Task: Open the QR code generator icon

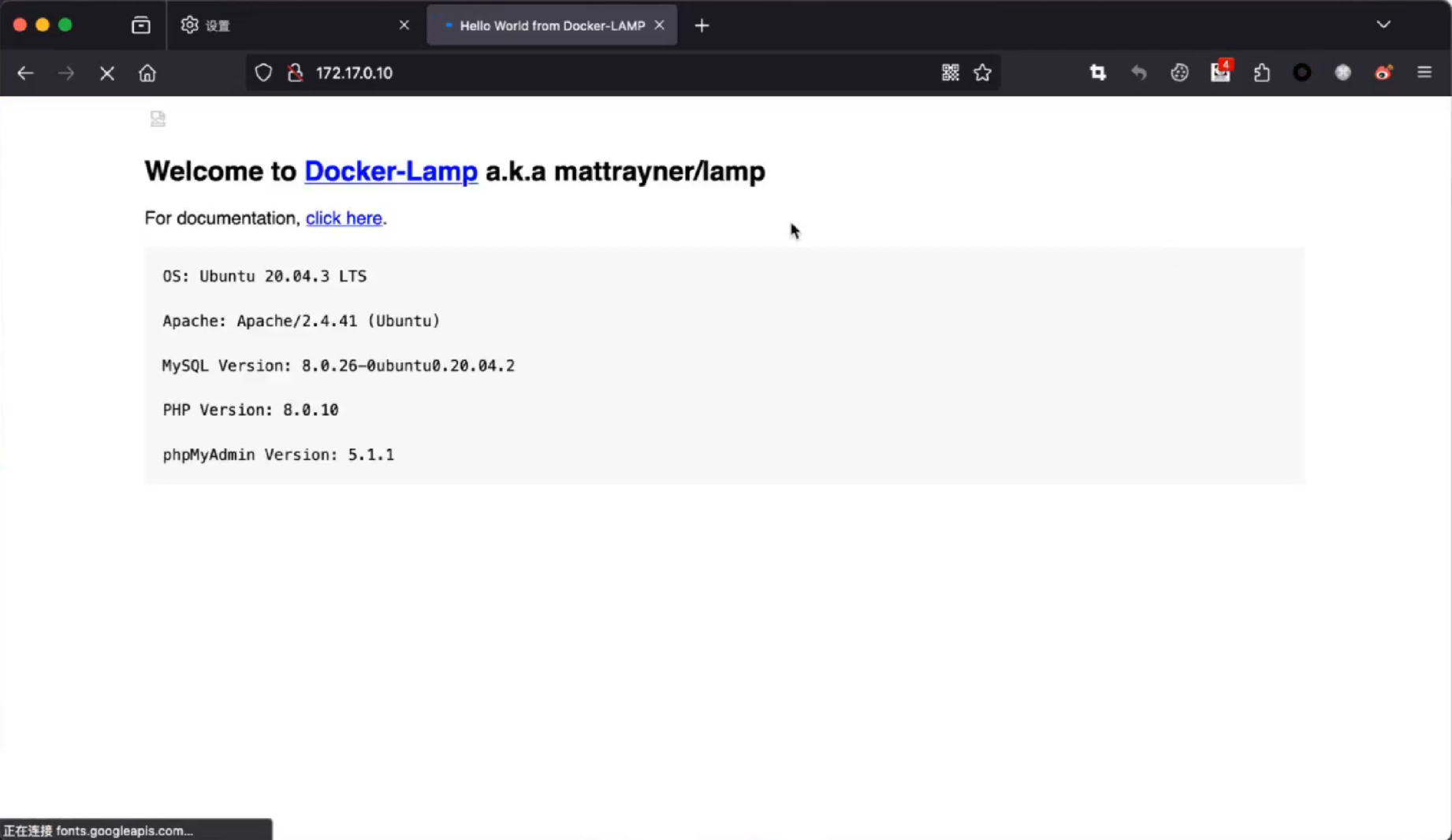Action: point(950,72)
